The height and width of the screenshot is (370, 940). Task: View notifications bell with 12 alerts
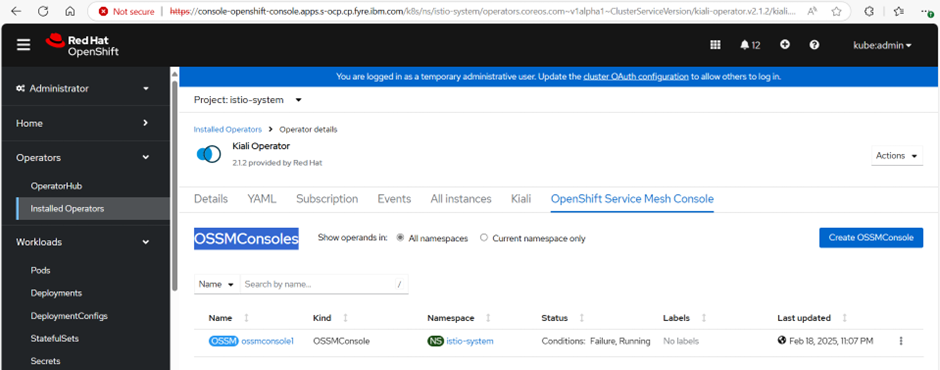750,45
